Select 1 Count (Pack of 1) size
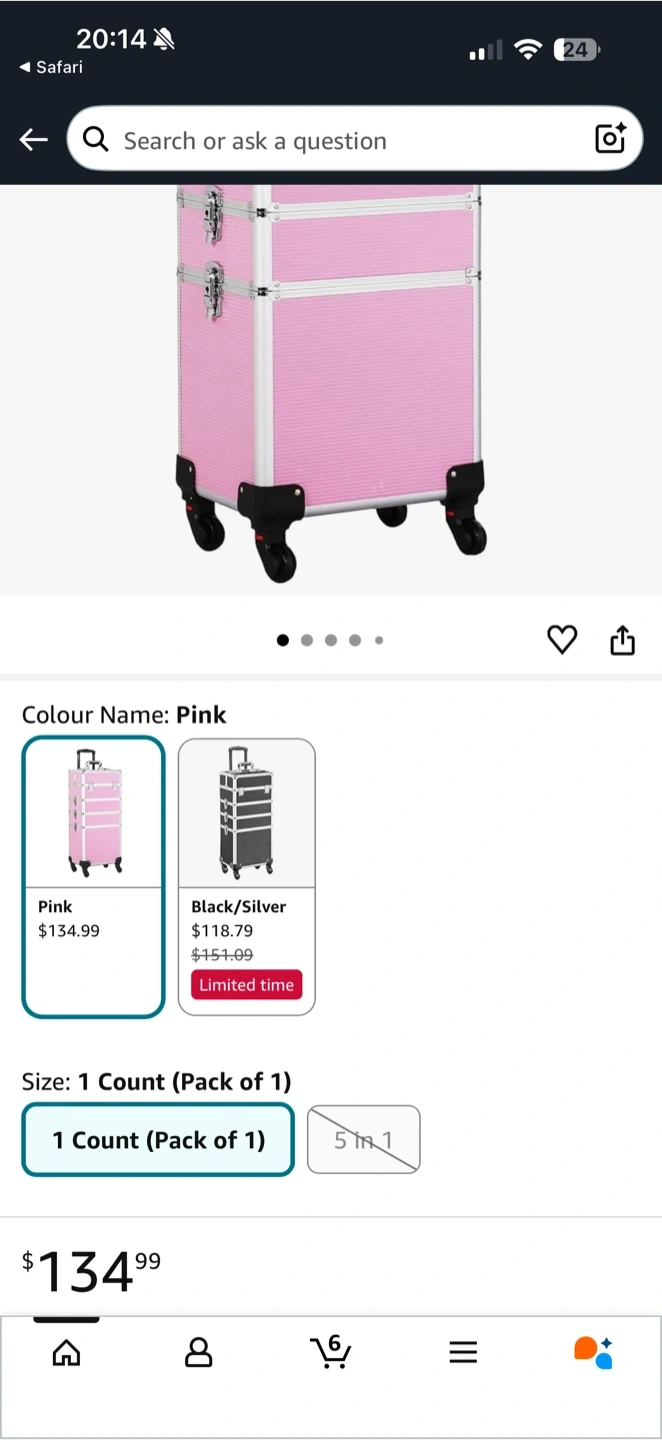This screenshot has height=1440, width=662. click(x=158, y=1140)
